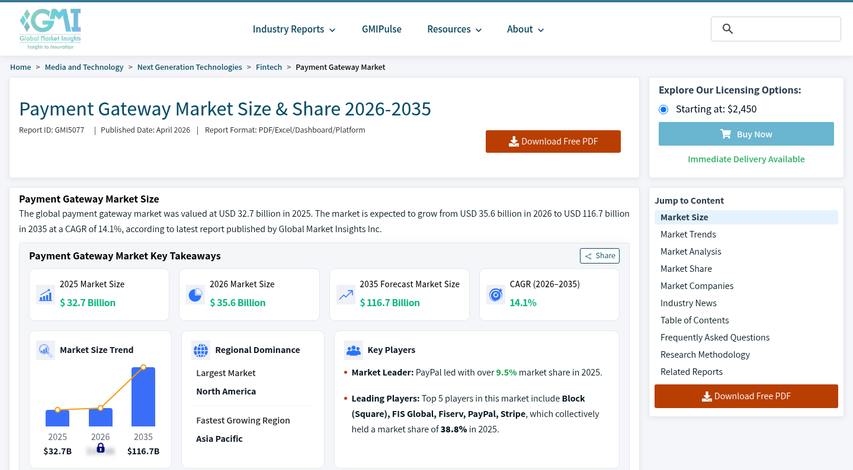Viewport: 853px width, 470px height.
Task: Open Fintech breadcrumb link
Action: [x=269, y=67]
